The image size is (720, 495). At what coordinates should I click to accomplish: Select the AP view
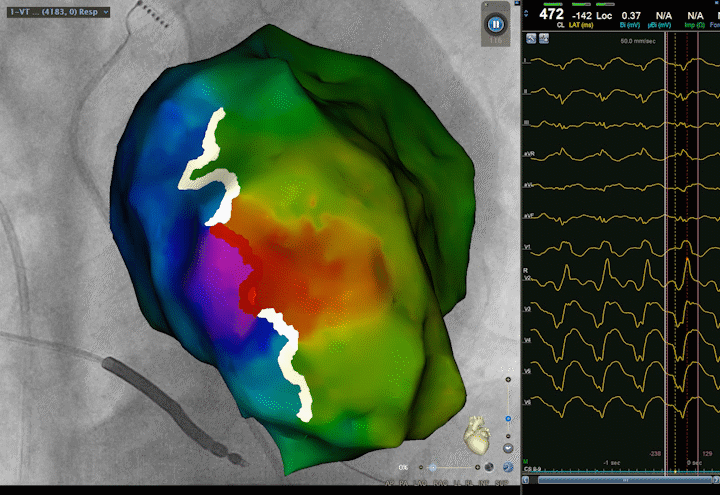390,484
